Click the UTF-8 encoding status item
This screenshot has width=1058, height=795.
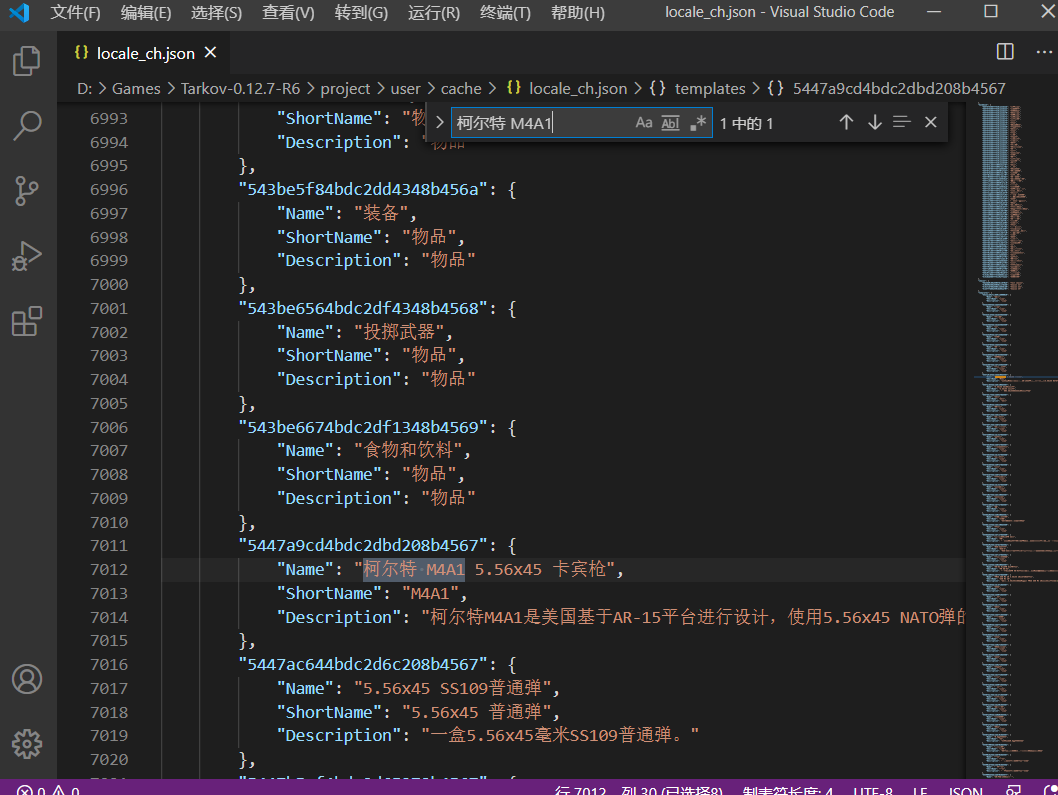point(872,790)
